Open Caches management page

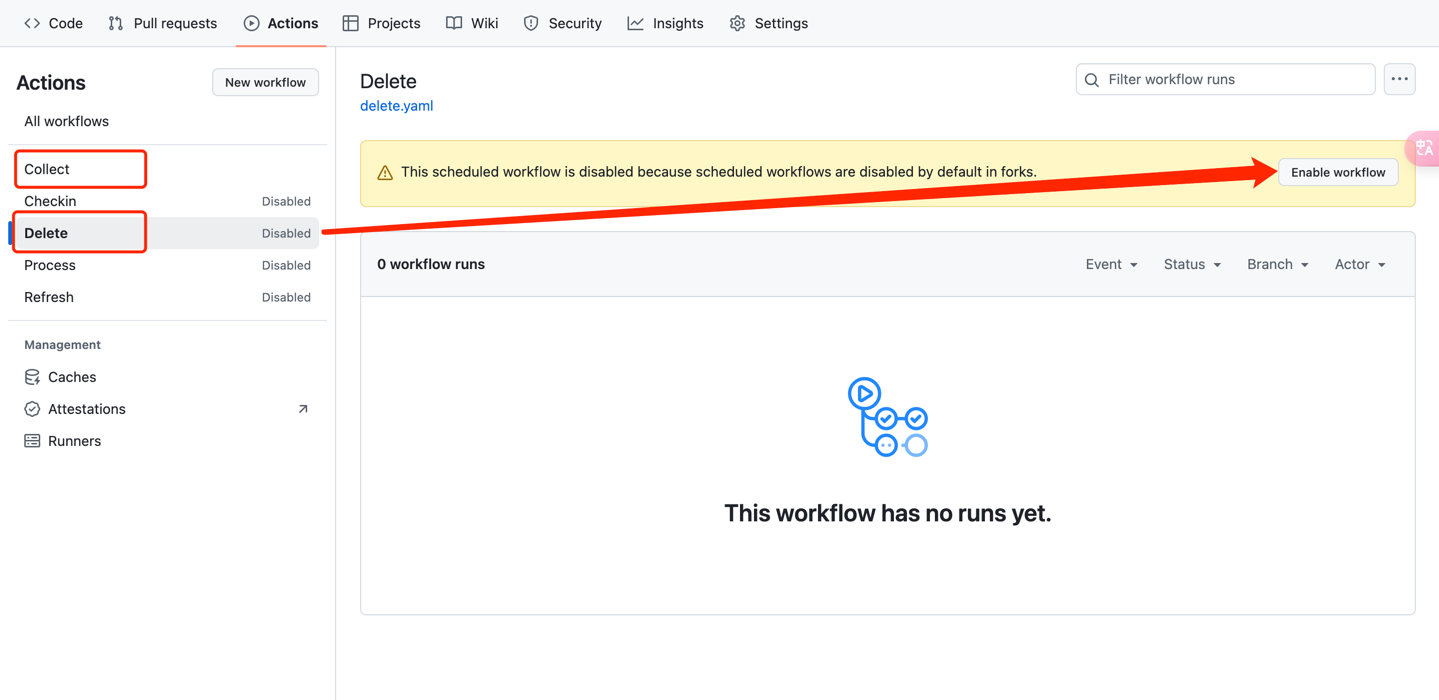click(x=166, y=377)
